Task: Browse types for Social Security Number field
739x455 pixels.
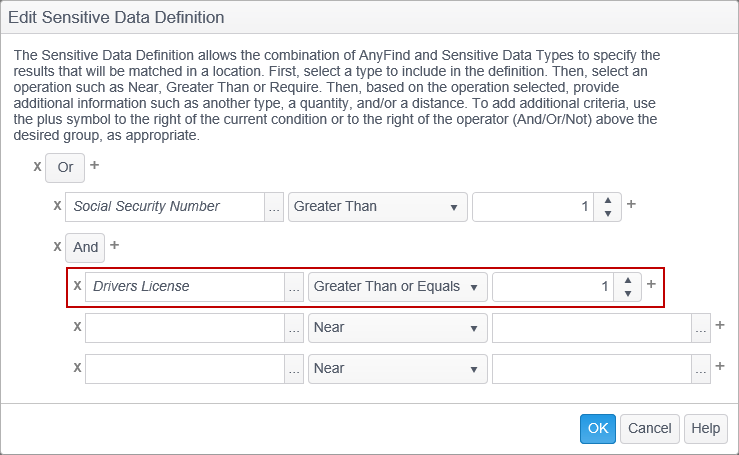Action: coord(274,207)
